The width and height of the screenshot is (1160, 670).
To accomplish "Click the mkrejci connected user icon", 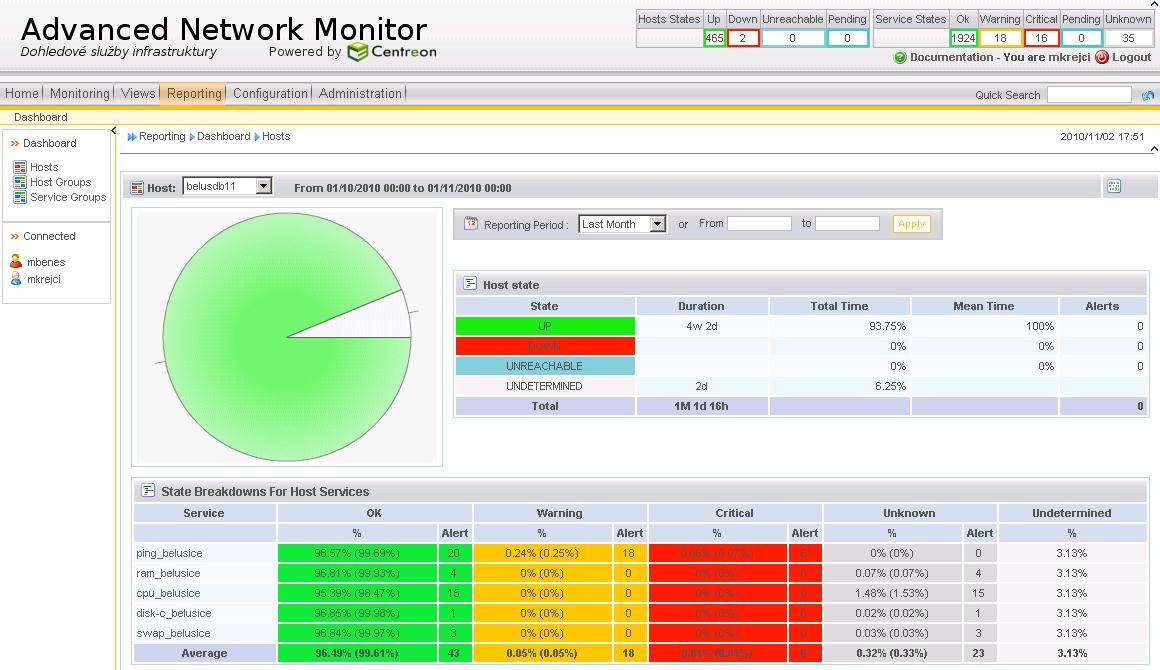I will click(17, 279).
